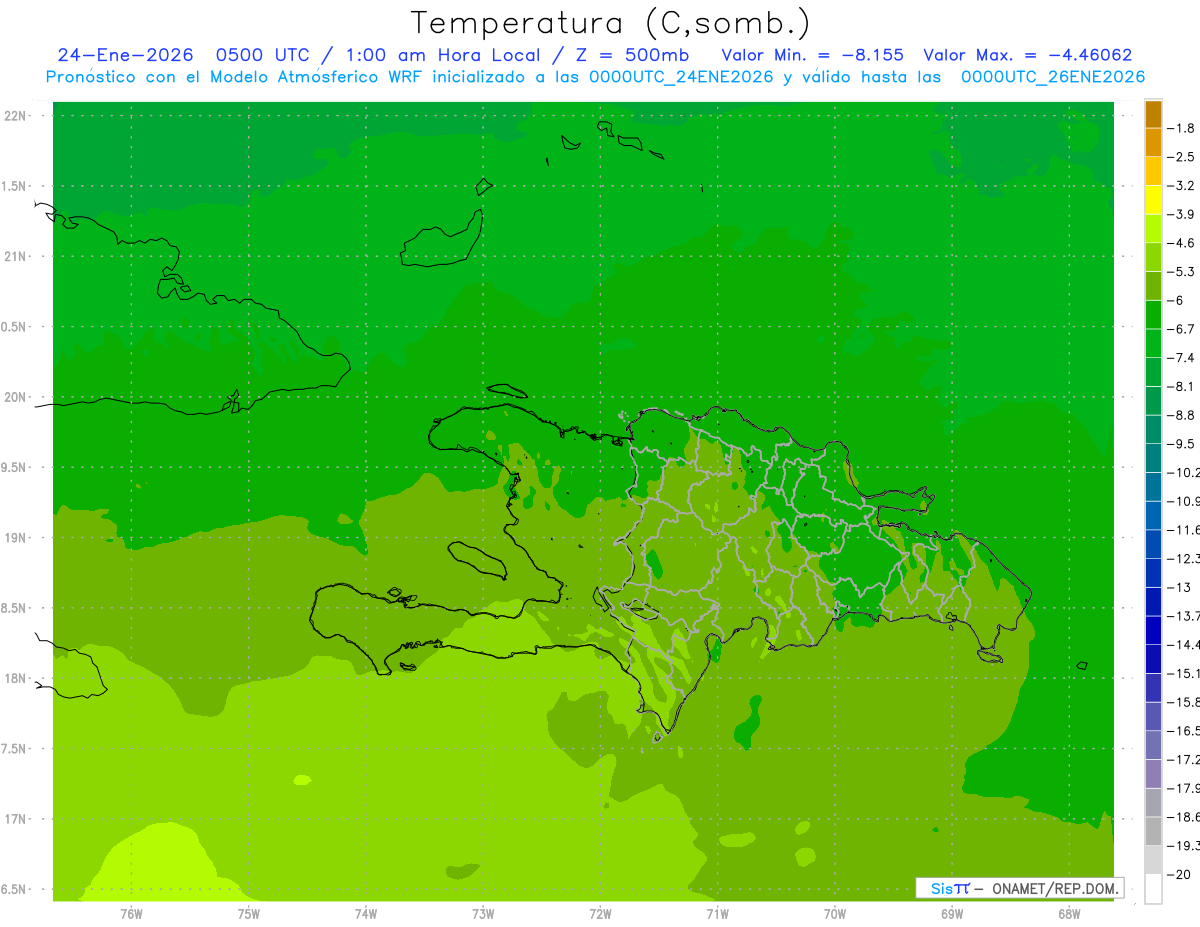Viewport: 1200px width, 927px height.
Task: Click the 17N latitude label
Action: click(16, 820)
